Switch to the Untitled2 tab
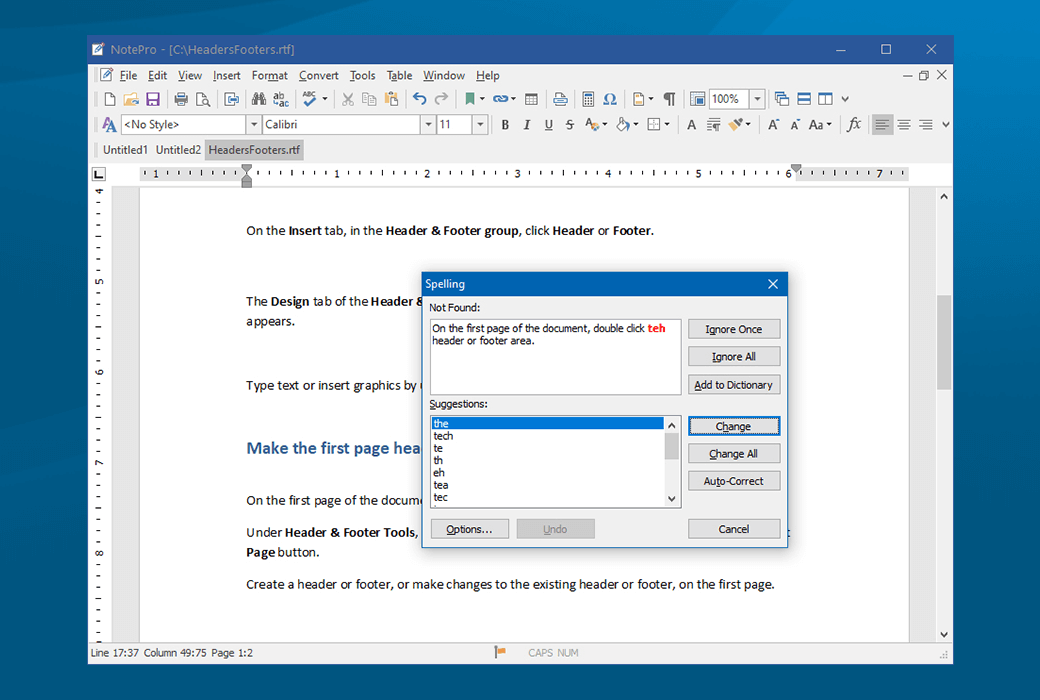 coord(178,150)
